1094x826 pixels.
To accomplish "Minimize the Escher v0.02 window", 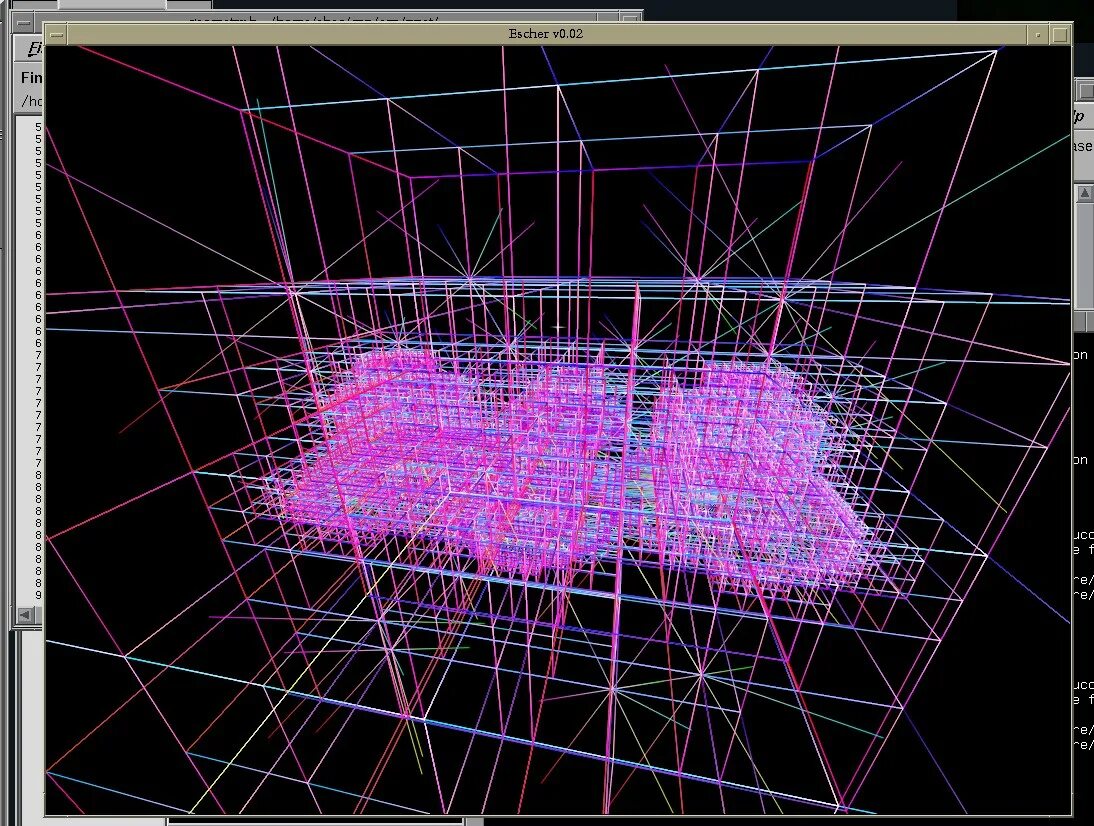I will (1038, 34).
